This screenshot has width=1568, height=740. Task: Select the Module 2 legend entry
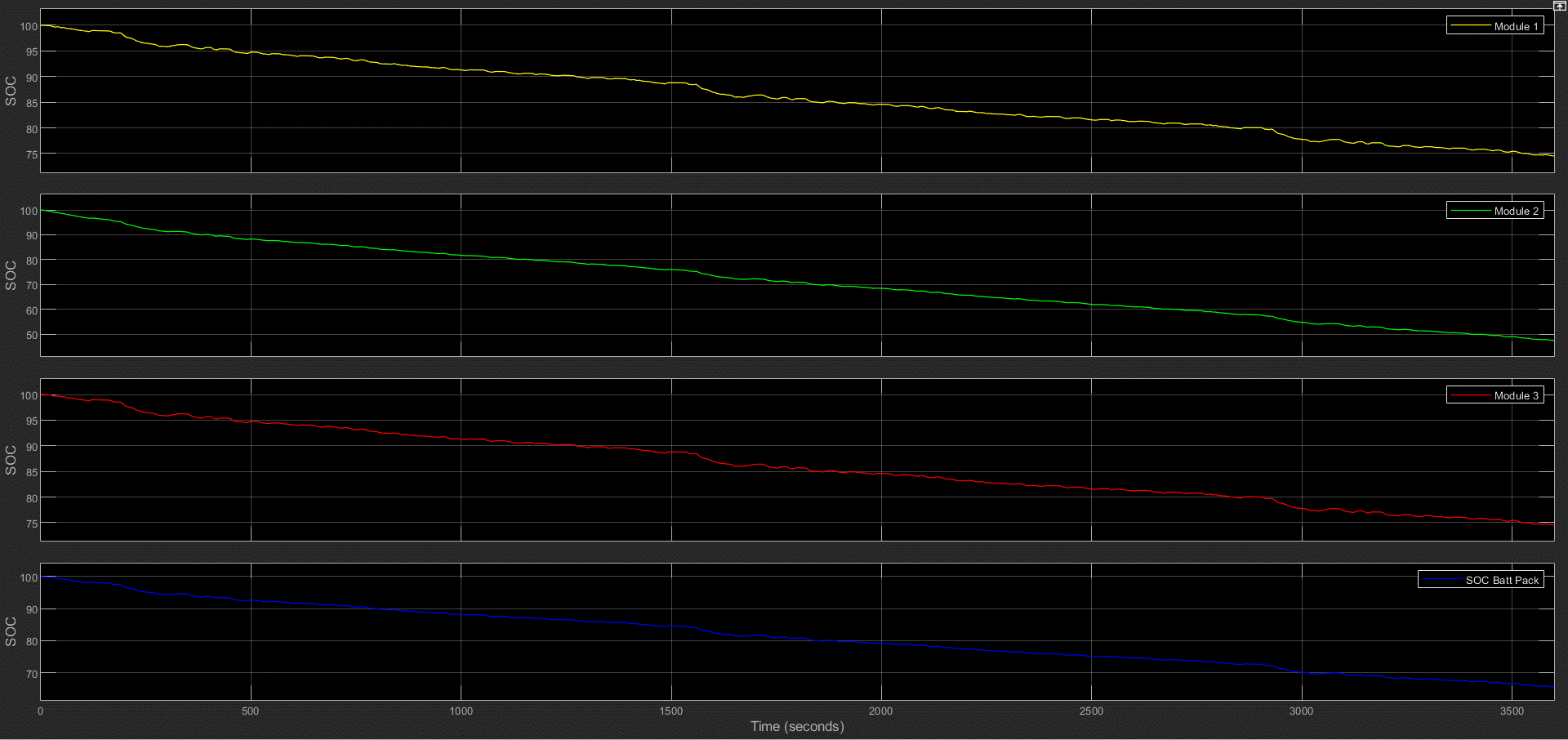(1495, 211)
